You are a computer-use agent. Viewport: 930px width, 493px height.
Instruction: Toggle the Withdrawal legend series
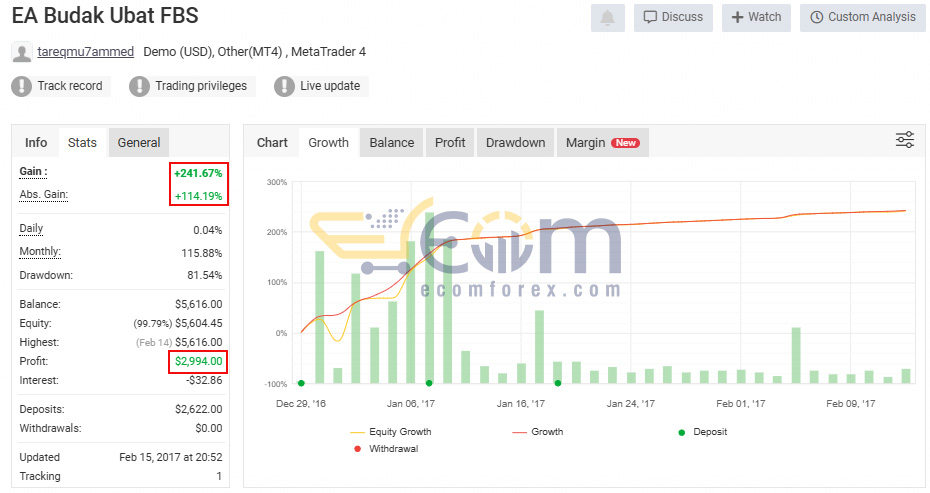tap(386, 449)
